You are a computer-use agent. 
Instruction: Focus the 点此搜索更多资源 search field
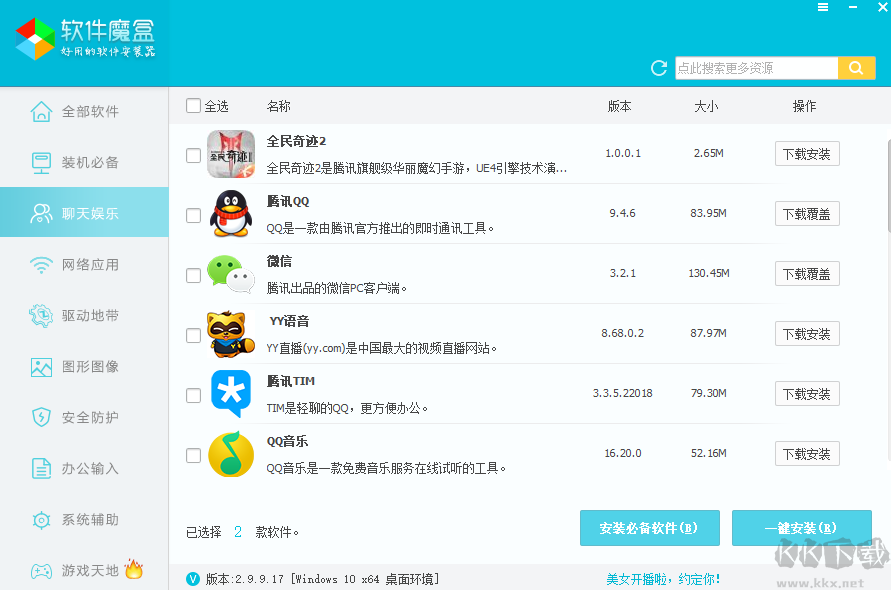(756, 68)
